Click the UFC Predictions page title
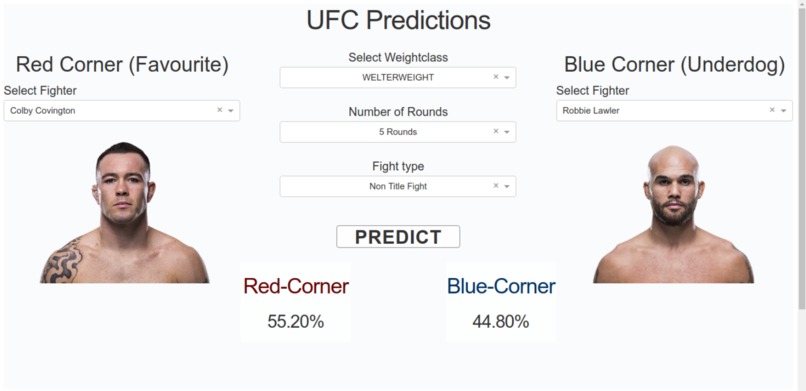 398,21
